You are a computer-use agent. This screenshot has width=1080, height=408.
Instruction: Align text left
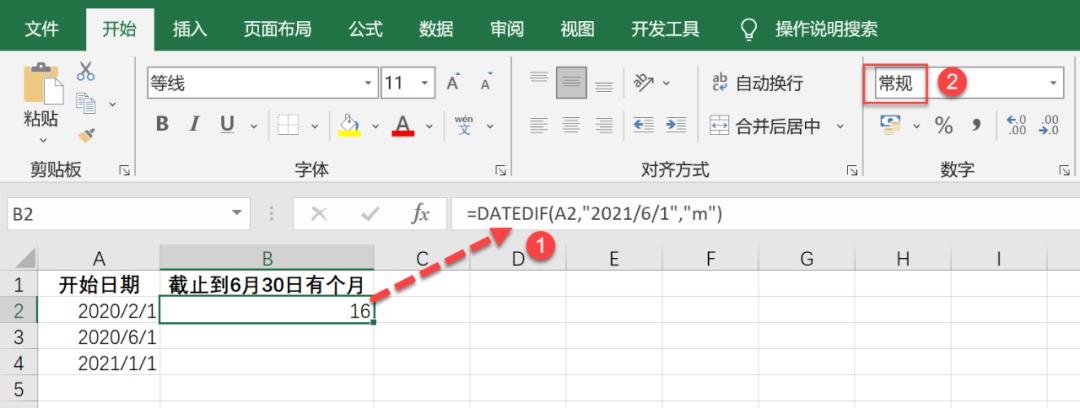(x=539, y=125)
